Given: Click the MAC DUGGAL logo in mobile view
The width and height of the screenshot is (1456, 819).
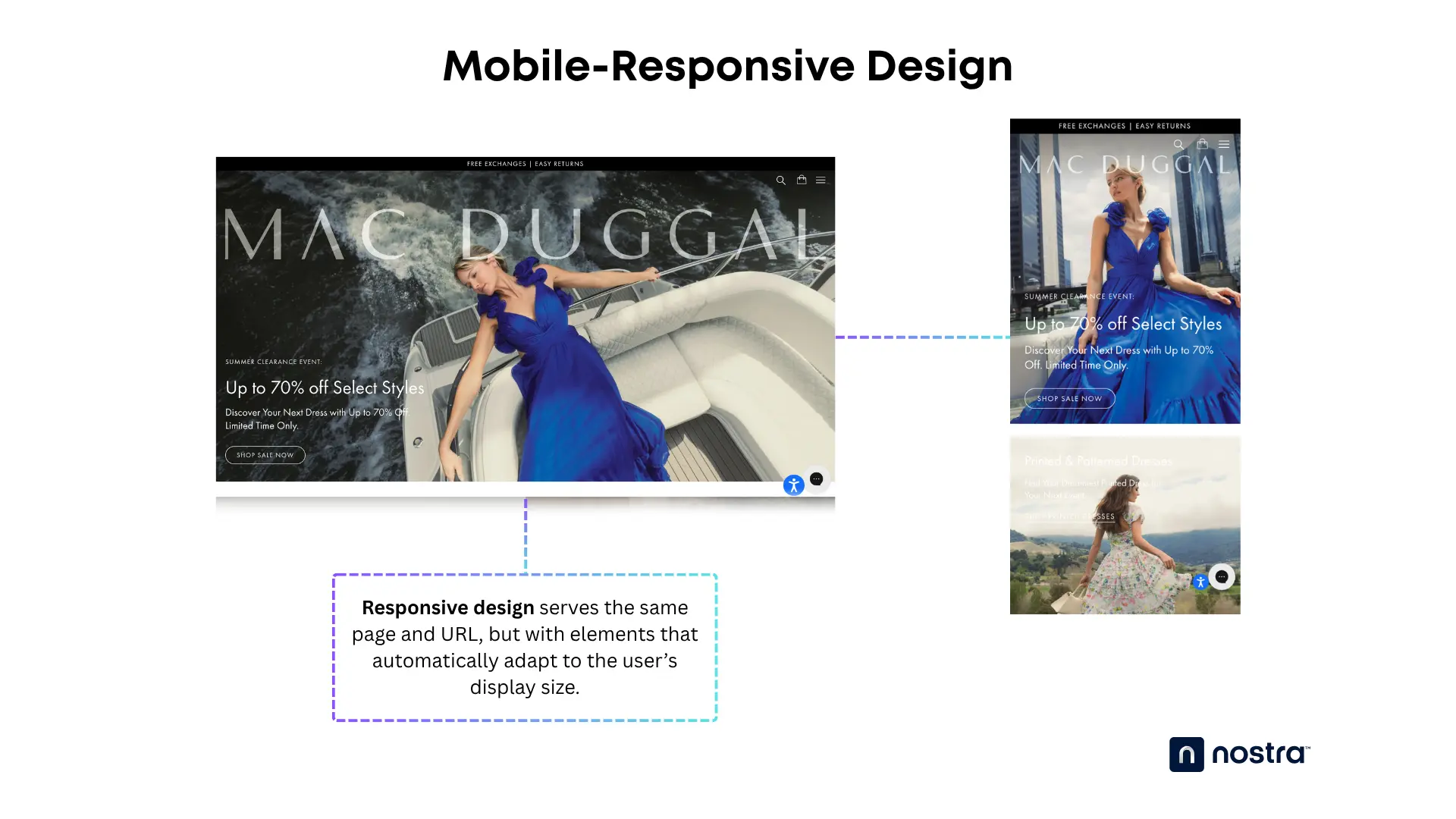Looking at the screenshot, I should pyautogui.click(x=1125, y=165).
